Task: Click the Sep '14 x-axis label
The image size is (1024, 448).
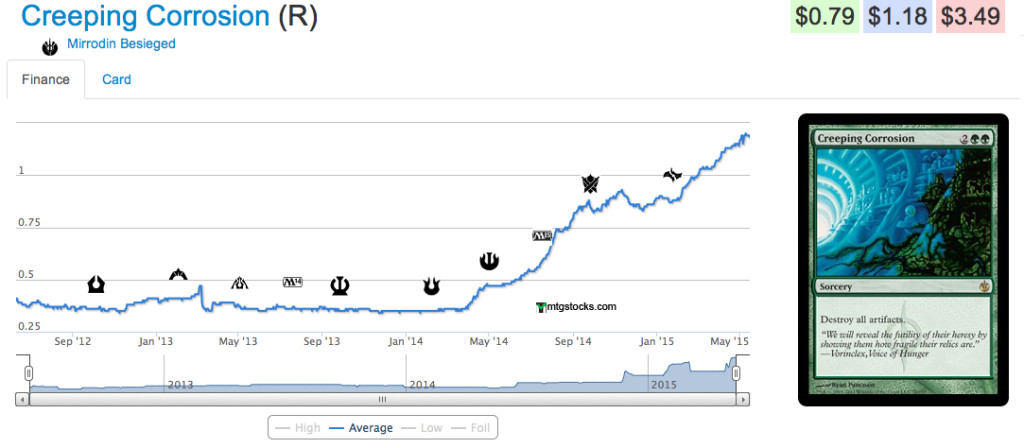Action: click(573, 341)
